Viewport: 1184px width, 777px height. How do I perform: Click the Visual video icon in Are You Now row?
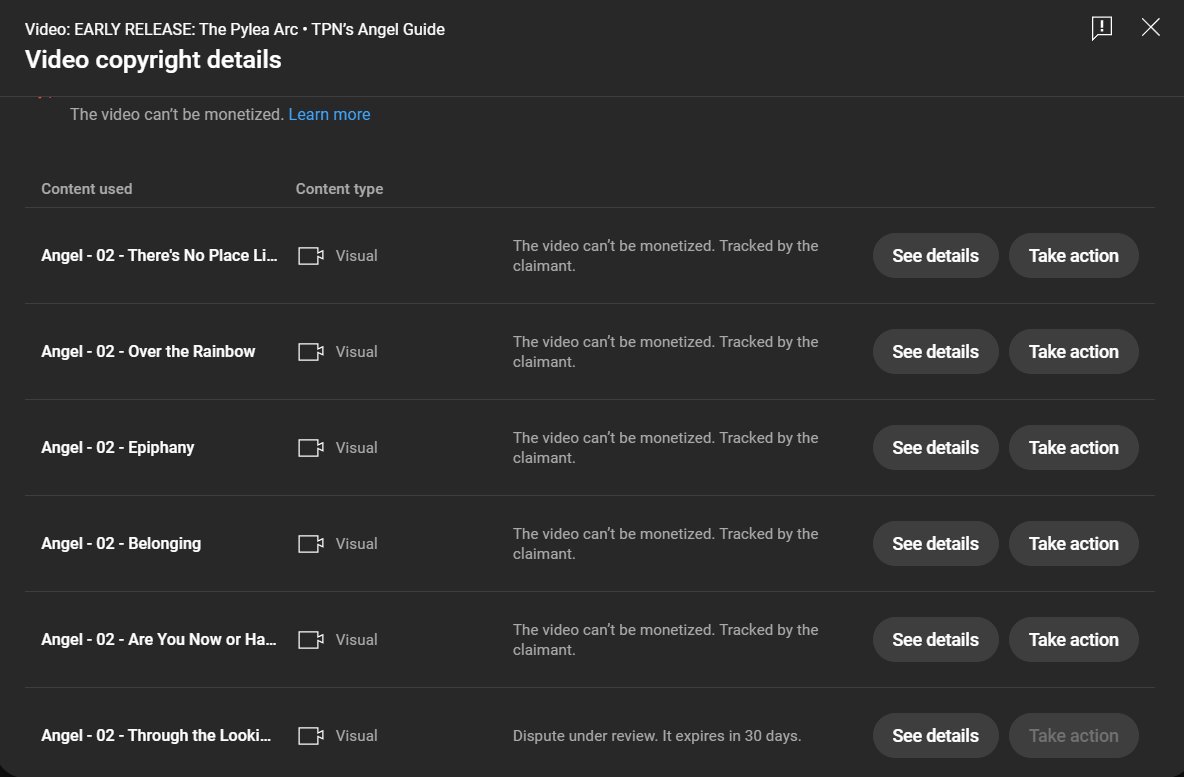click(311, 639)
